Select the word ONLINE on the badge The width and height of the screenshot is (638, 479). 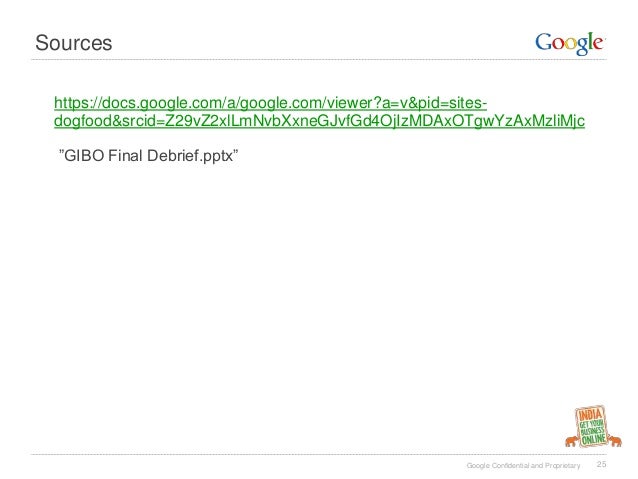coord(594,440)
